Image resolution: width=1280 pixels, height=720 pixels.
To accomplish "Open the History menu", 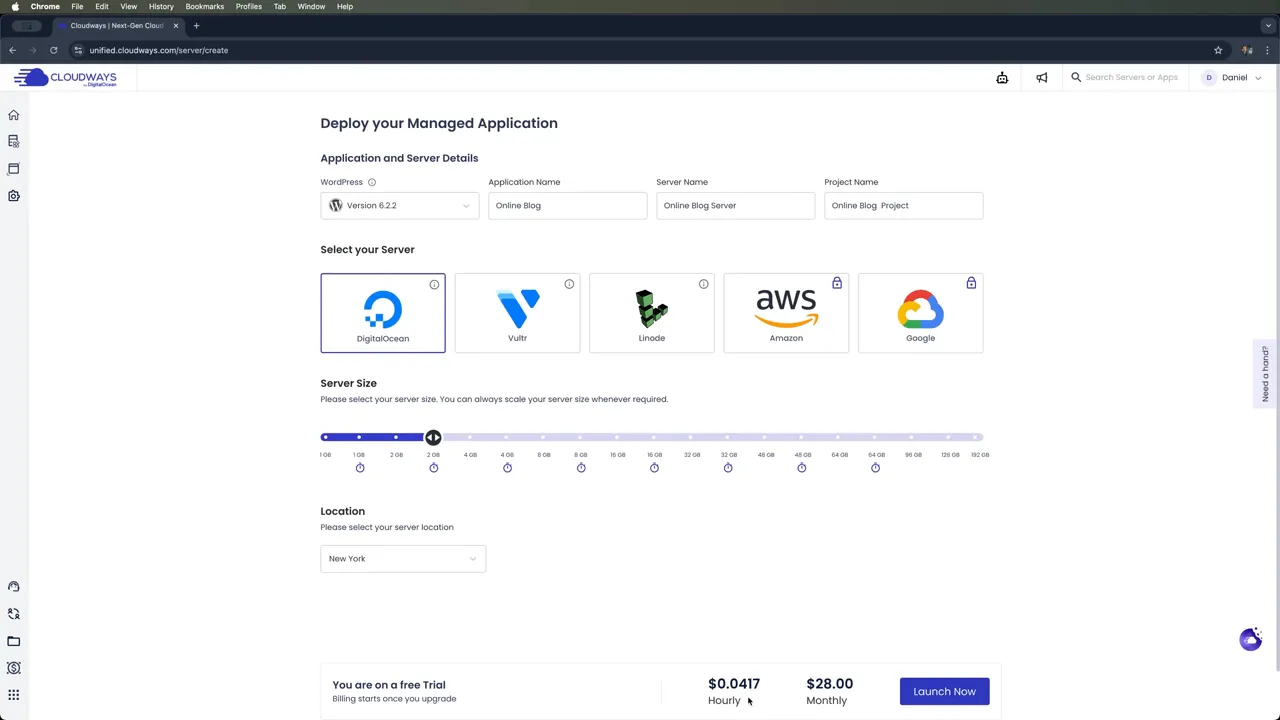I will [x=161, y=6].
